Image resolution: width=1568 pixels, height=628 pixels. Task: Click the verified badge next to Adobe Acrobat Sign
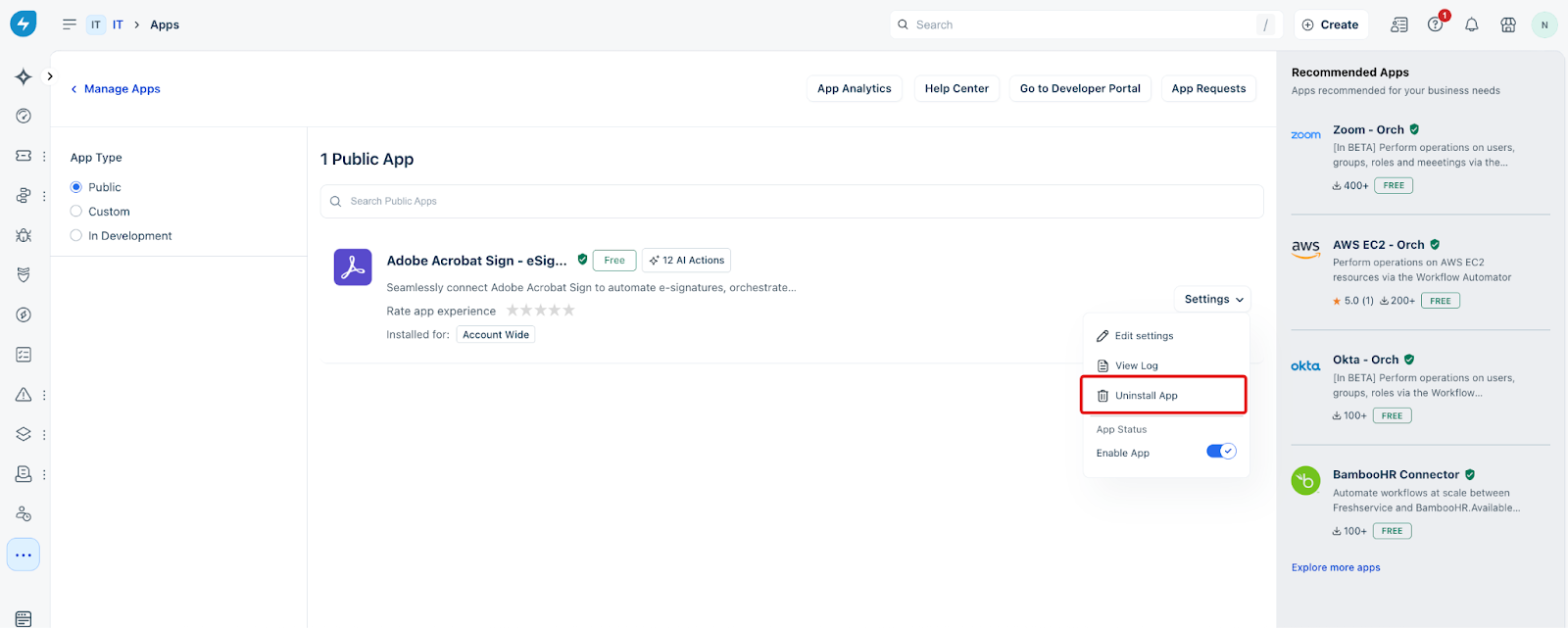(582, 260)
